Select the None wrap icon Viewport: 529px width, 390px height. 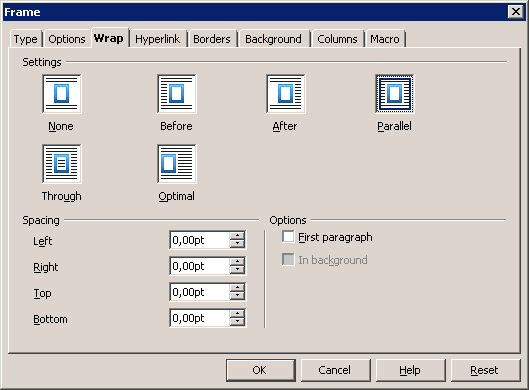[62, 94]
